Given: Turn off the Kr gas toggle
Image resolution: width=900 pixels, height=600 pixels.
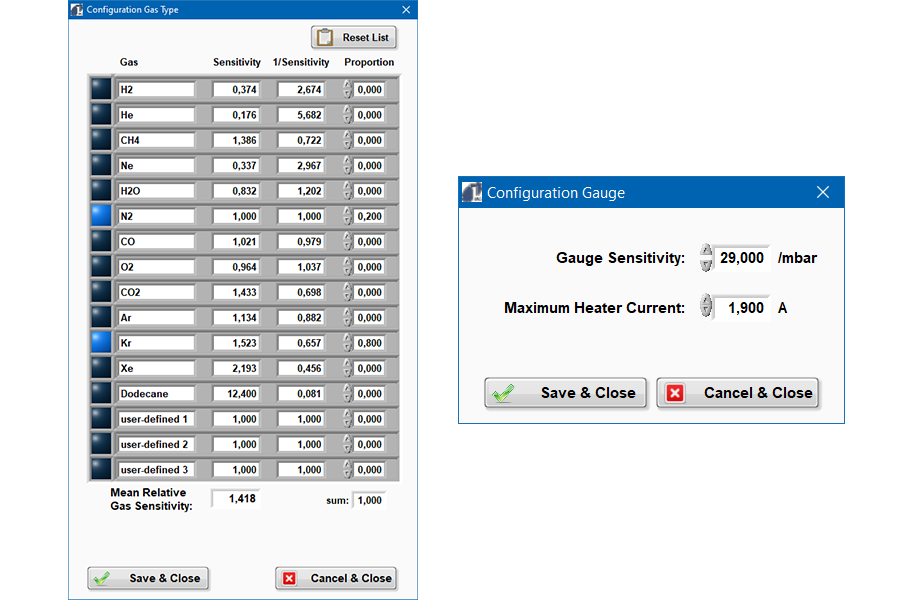Looking at the screenshot, I should pos(101,343).
